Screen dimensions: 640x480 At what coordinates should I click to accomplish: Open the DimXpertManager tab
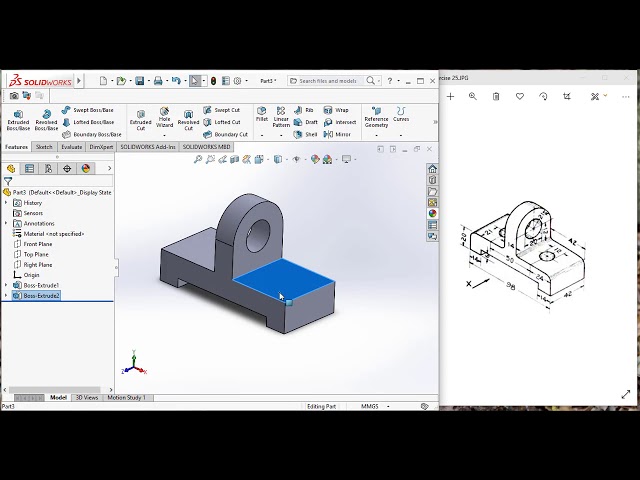[x=67, y=168]
